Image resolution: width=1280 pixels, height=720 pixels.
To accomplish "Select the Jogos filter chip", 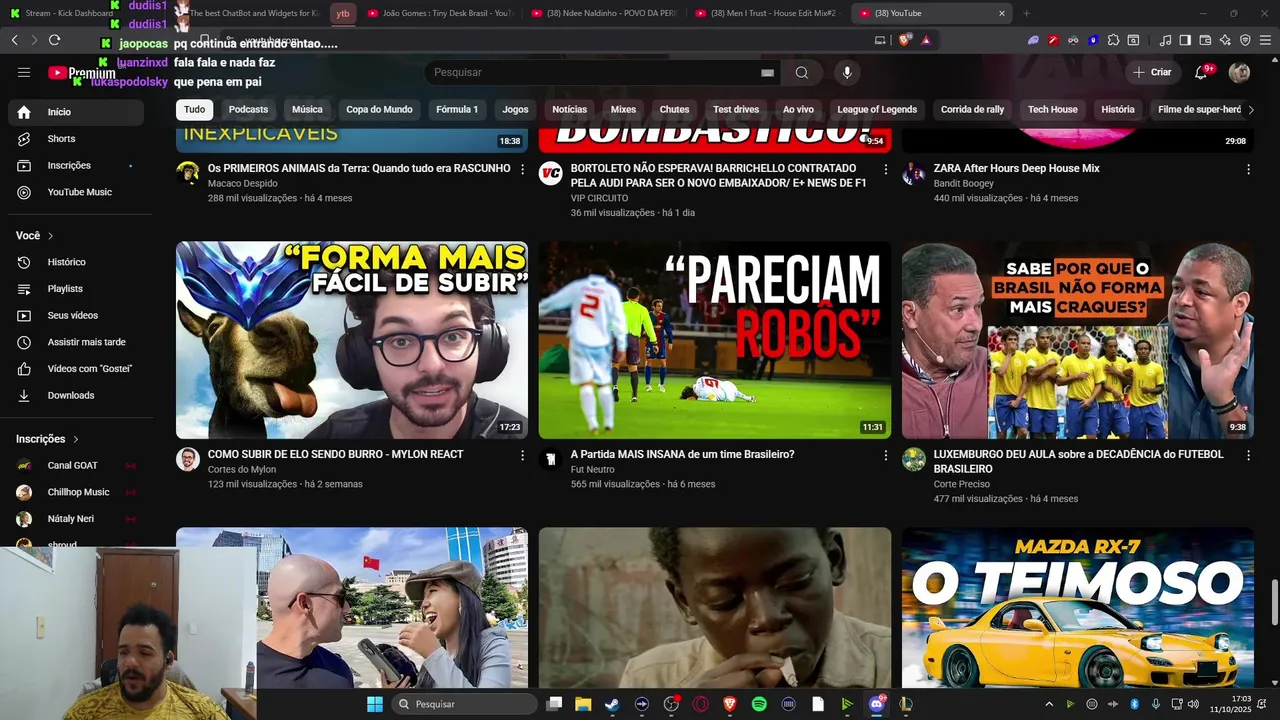I will pyautogui.click(x=515, y=110).
